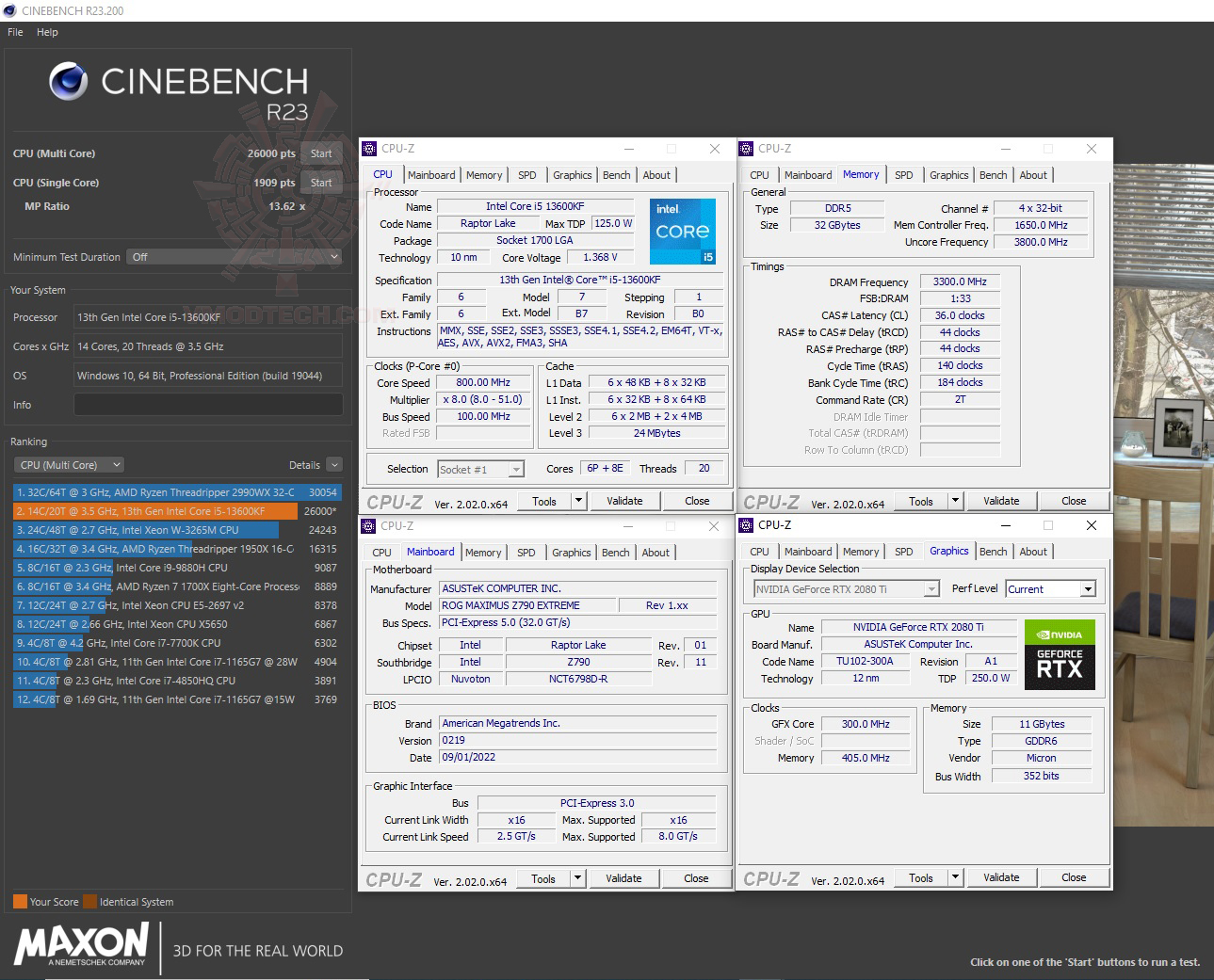
Task: Click Validate in the processor CPU-Z window
Action: click(x=624, y=501)
